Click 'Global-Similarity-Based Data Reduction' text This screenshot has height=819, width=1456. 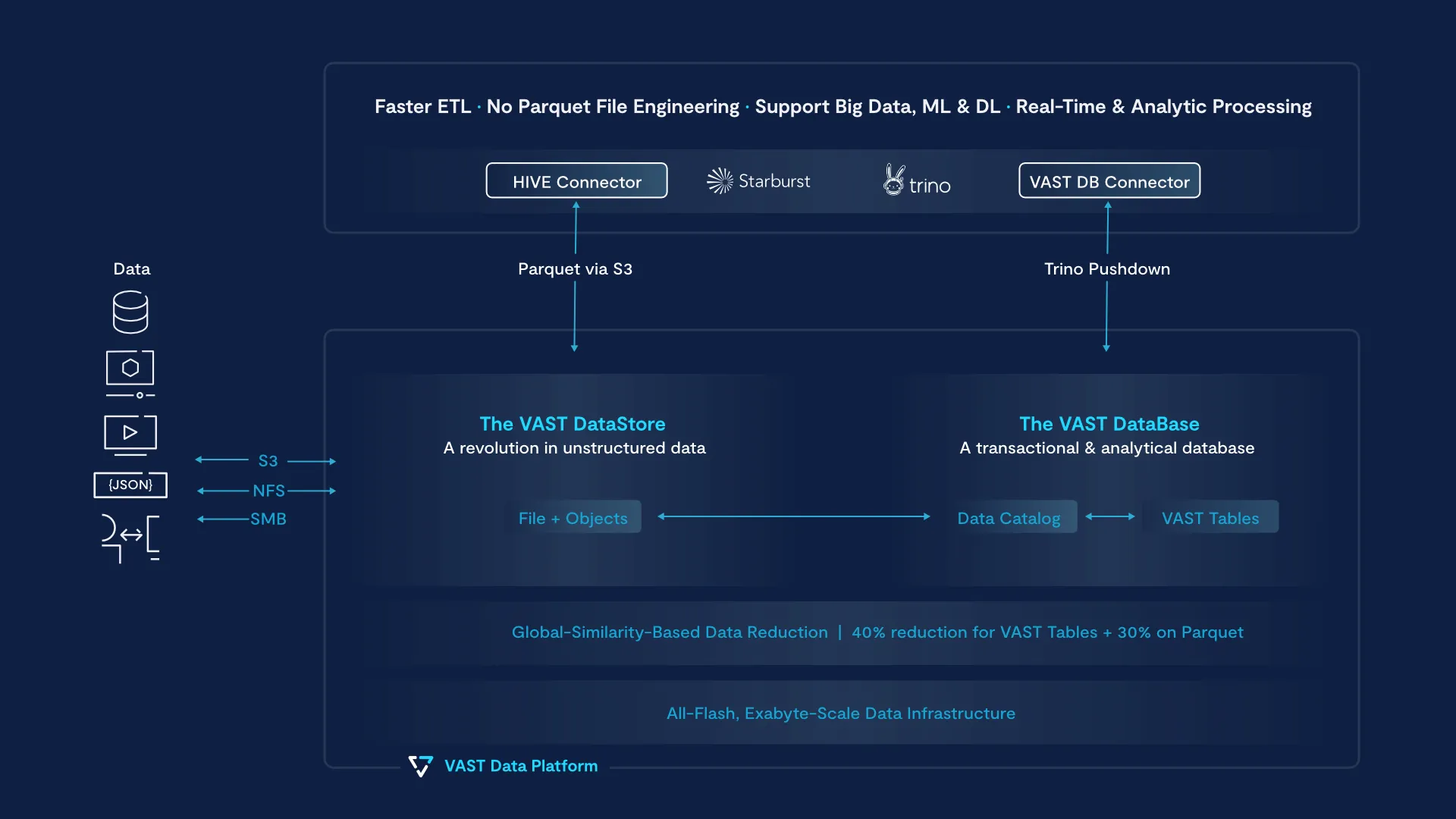click(670, 632)
